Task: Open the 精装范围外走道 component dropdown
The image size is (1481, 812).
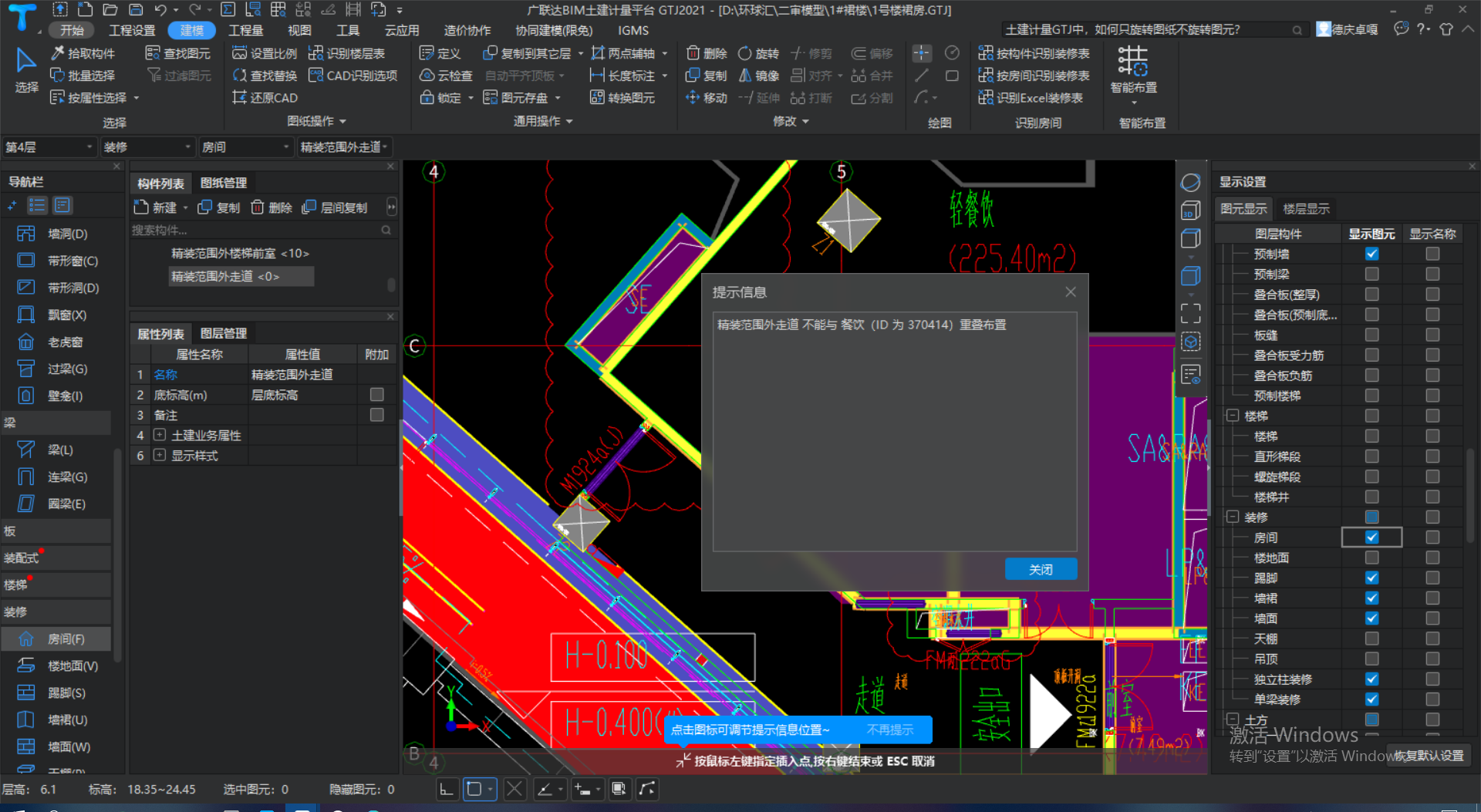Action: (344, 147)
